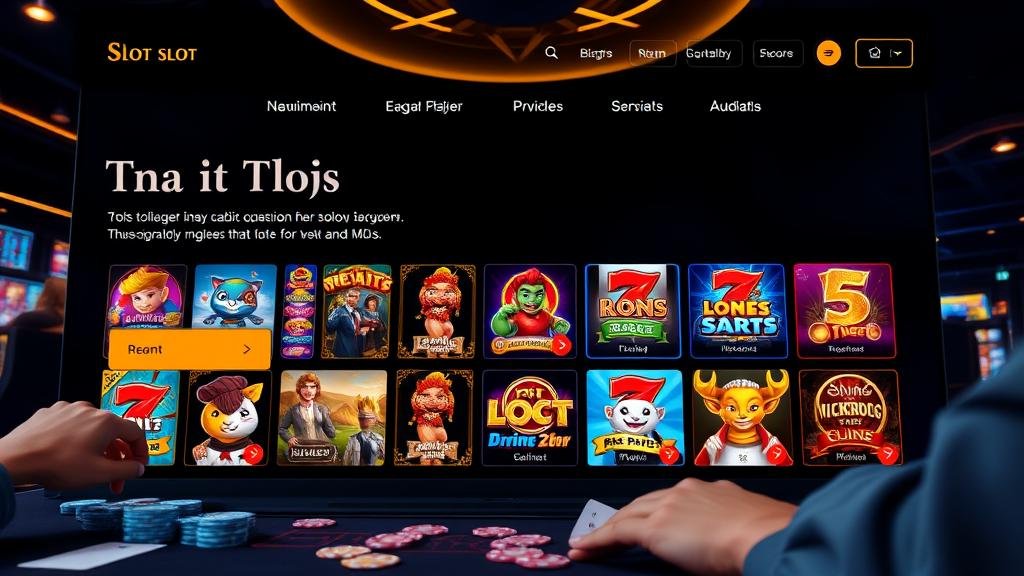Open the Audiatis menu item

[x=735, y=106]
